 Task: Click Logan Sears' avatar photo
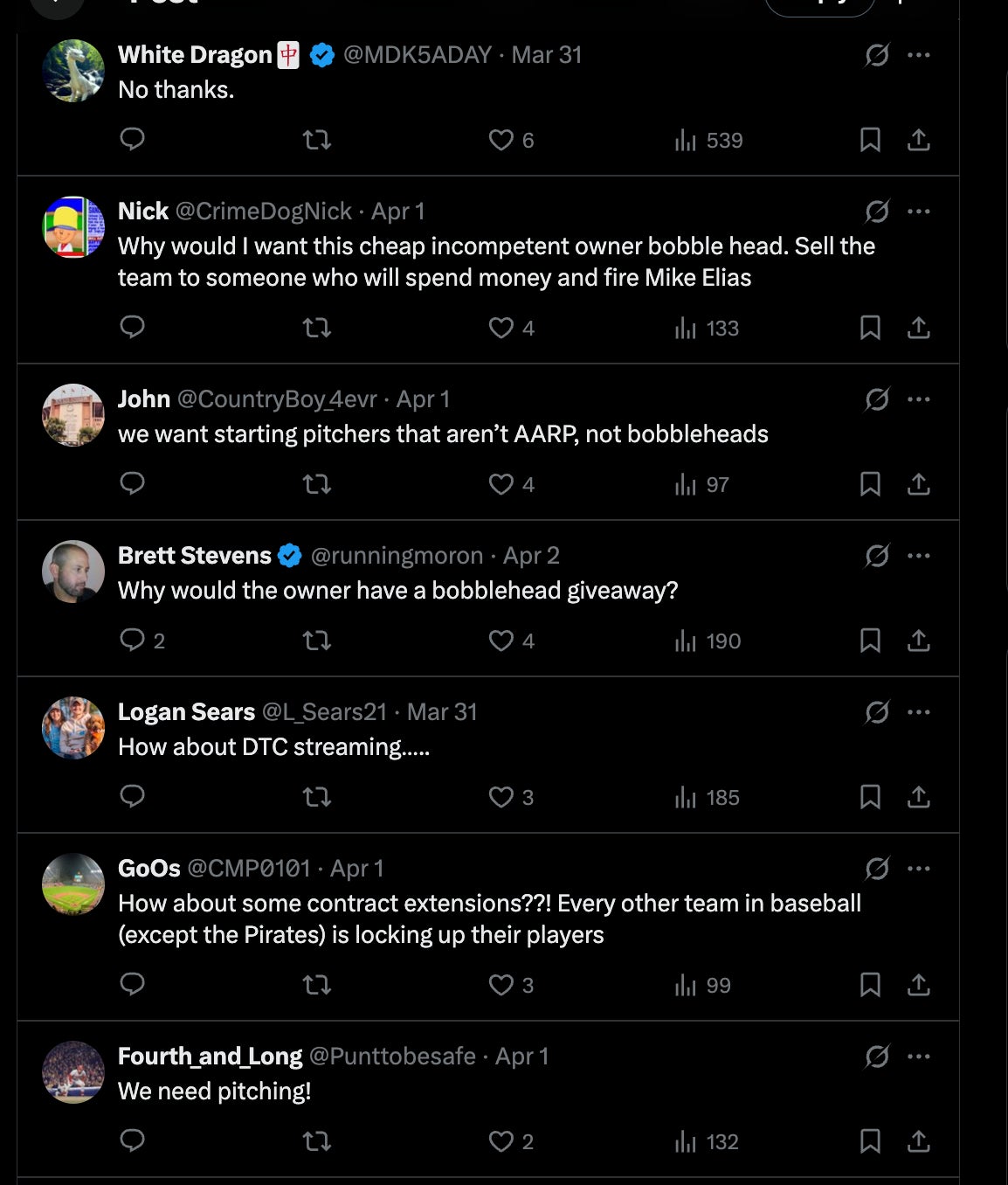coord(73,728)
